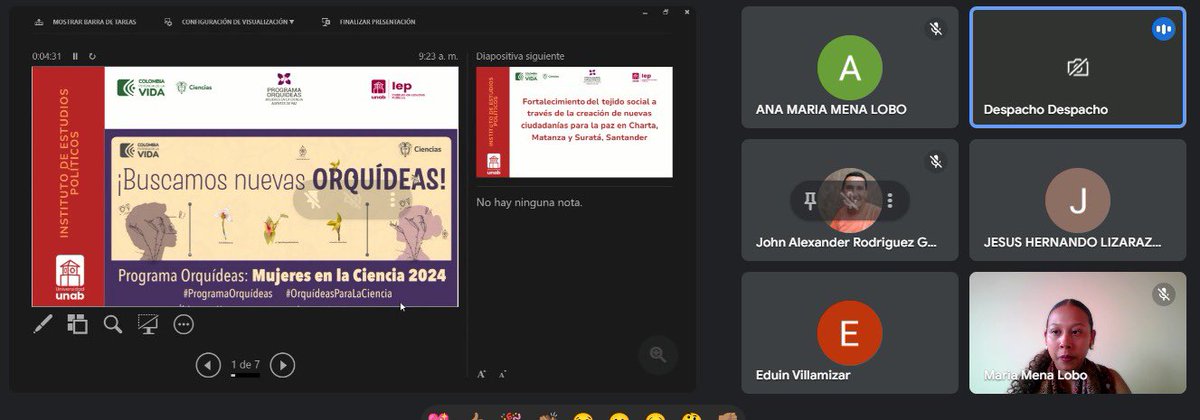The width and height of the screenshot is (1200, 420).
Task: Click the round zoom overlay button
Action: tap(658, 354)
